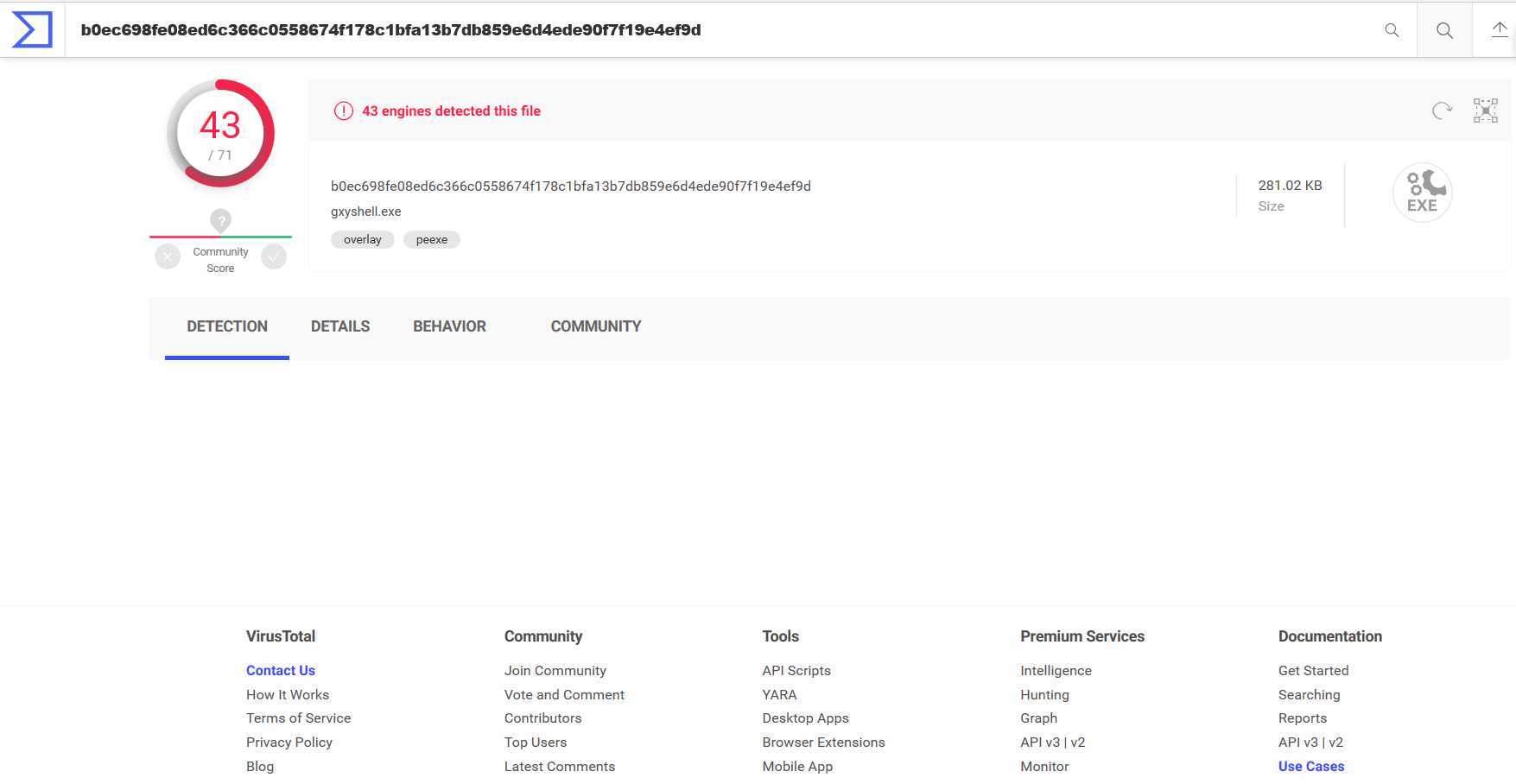Open the BEHAVIOR tab
The image size is (1516, 784).
coord(449,326)
